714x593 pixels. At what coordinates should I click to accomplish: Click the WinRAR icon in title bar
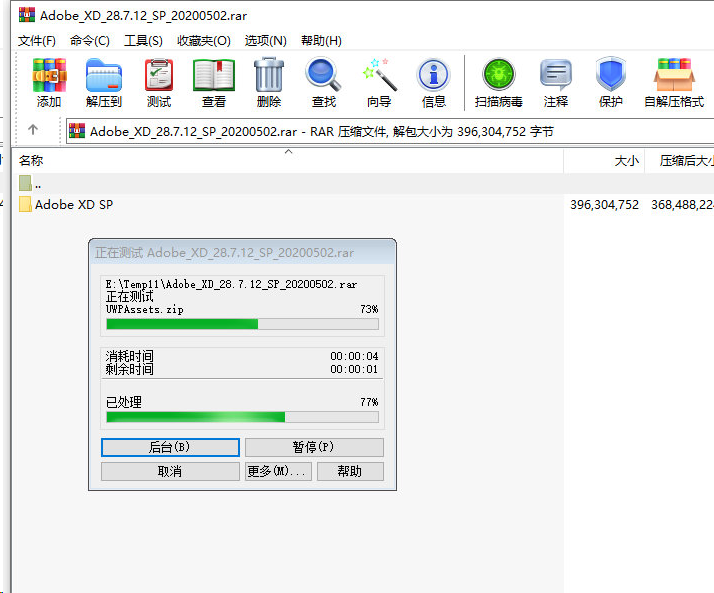[27, 15]
